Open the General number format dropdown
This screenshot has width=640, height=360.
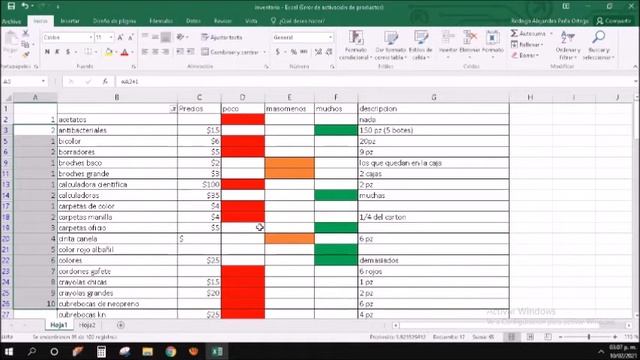coord(330,37)
